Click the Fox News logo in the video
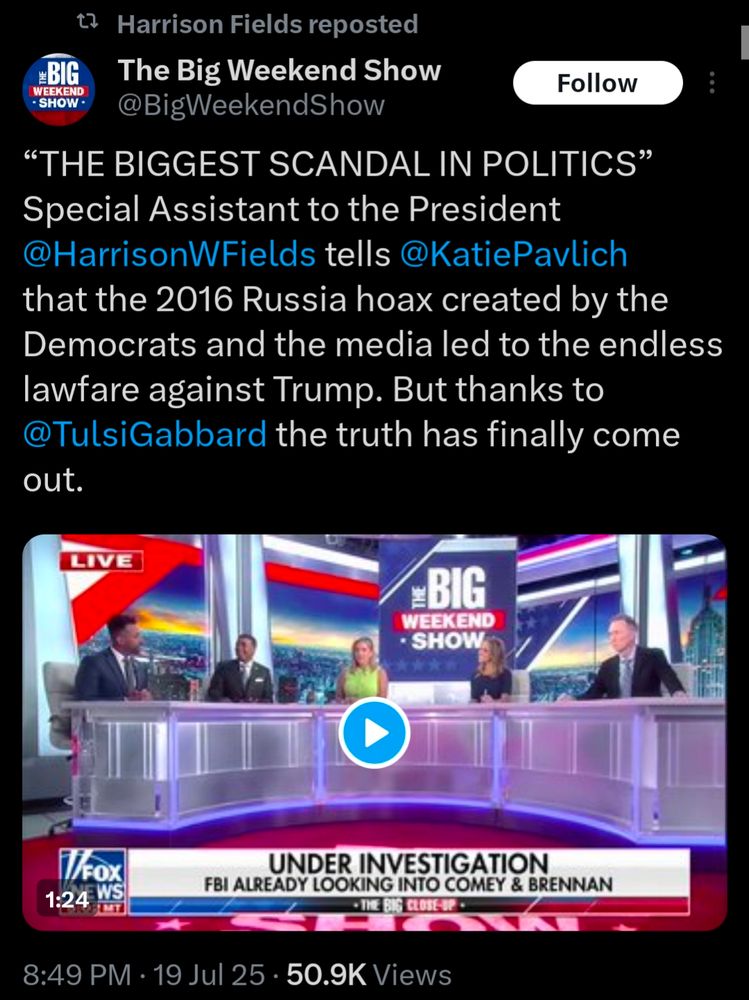 click(93, 882)
